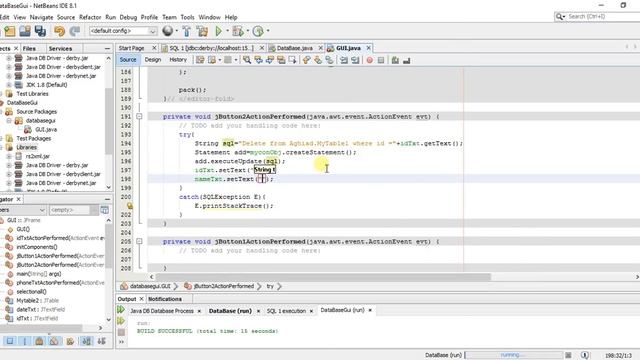Switch to the Design view button
Screen dimensions: 640x360
click(x=153, y=60)
